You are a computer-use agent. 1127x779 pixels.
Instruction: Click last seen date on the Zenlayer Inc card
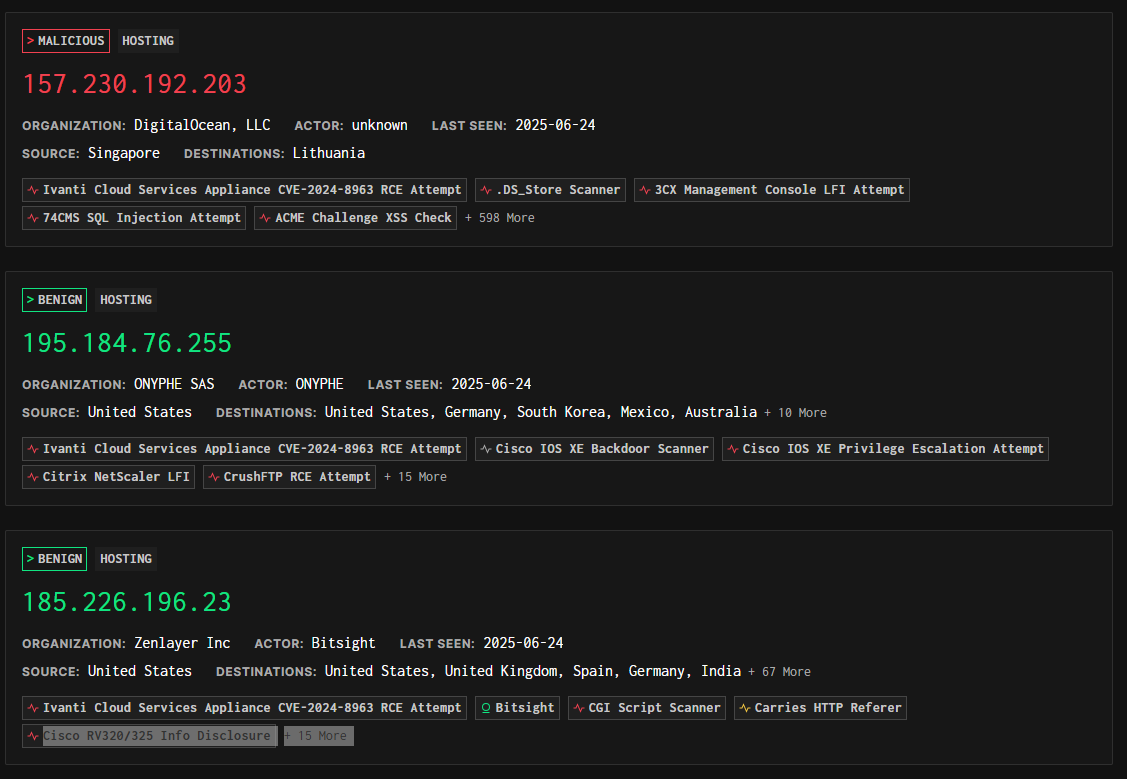point(523,642)
